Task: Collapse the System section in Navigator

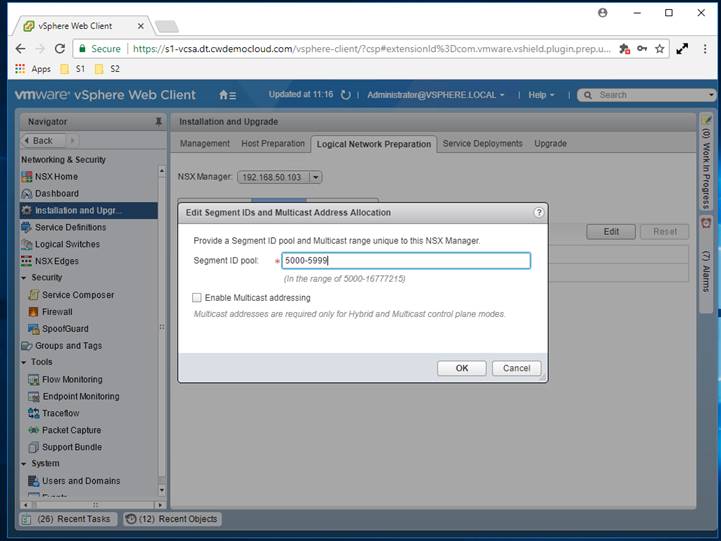Action: coord(24,464)
